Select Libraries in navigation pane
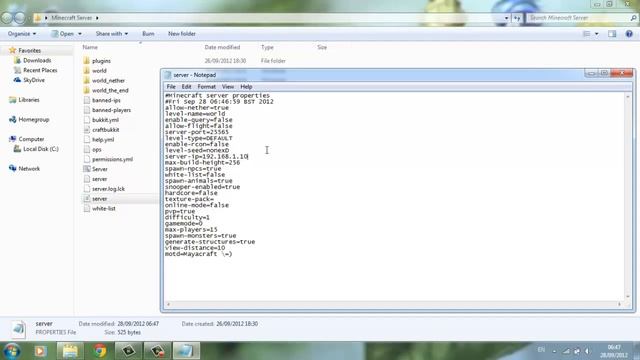The height and width of the screenshot is (360, 640). pyautogui.click(x=29, y=100)
